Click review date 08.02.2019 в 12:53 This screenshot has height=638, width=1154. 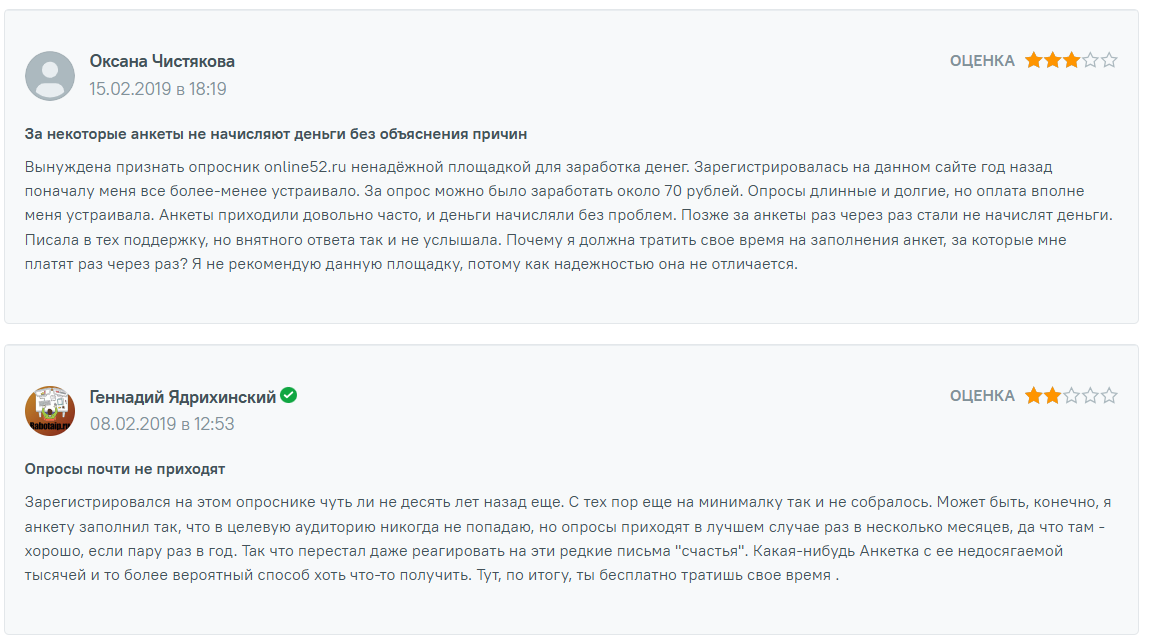coord(162,424)
